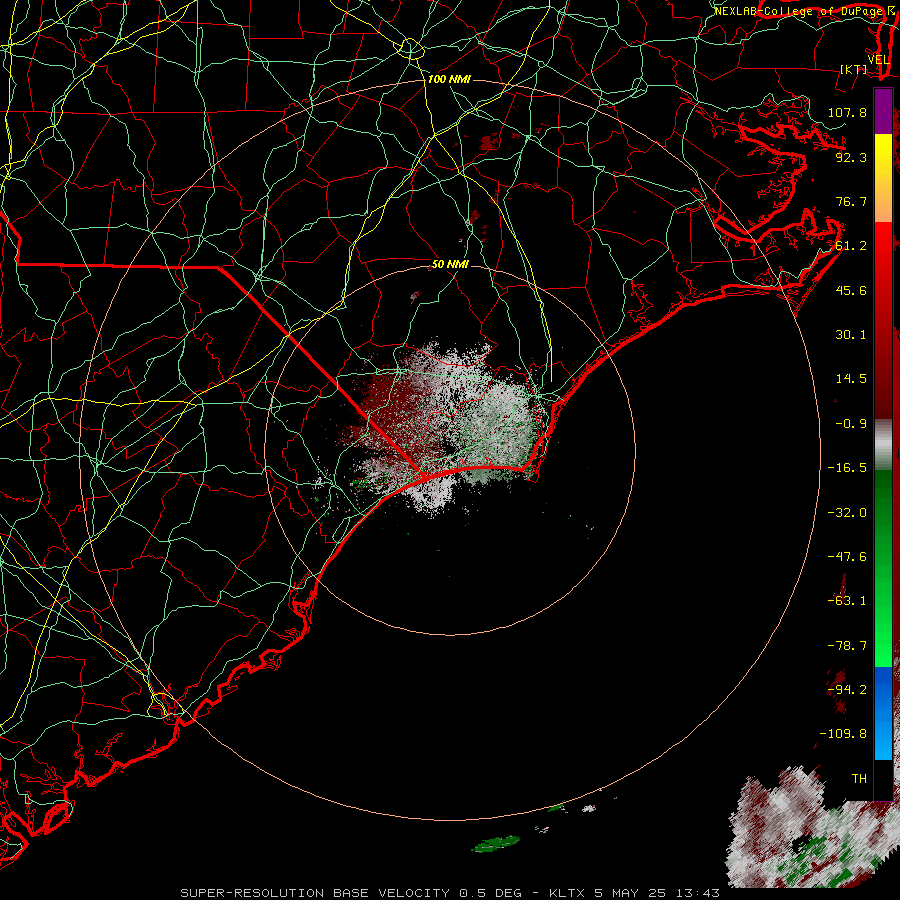Select the -109.8 scale value
Image resolution: width=900 pixels, height=900 pixels.
click(843, 734)
